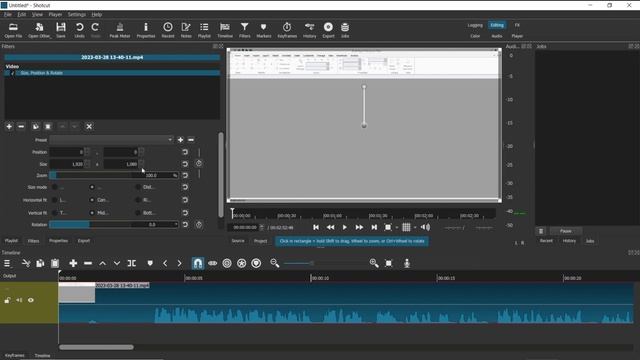Viewport: 640px width, 360px height.
Task: Open the Notes panel
Action: point(186,30)
